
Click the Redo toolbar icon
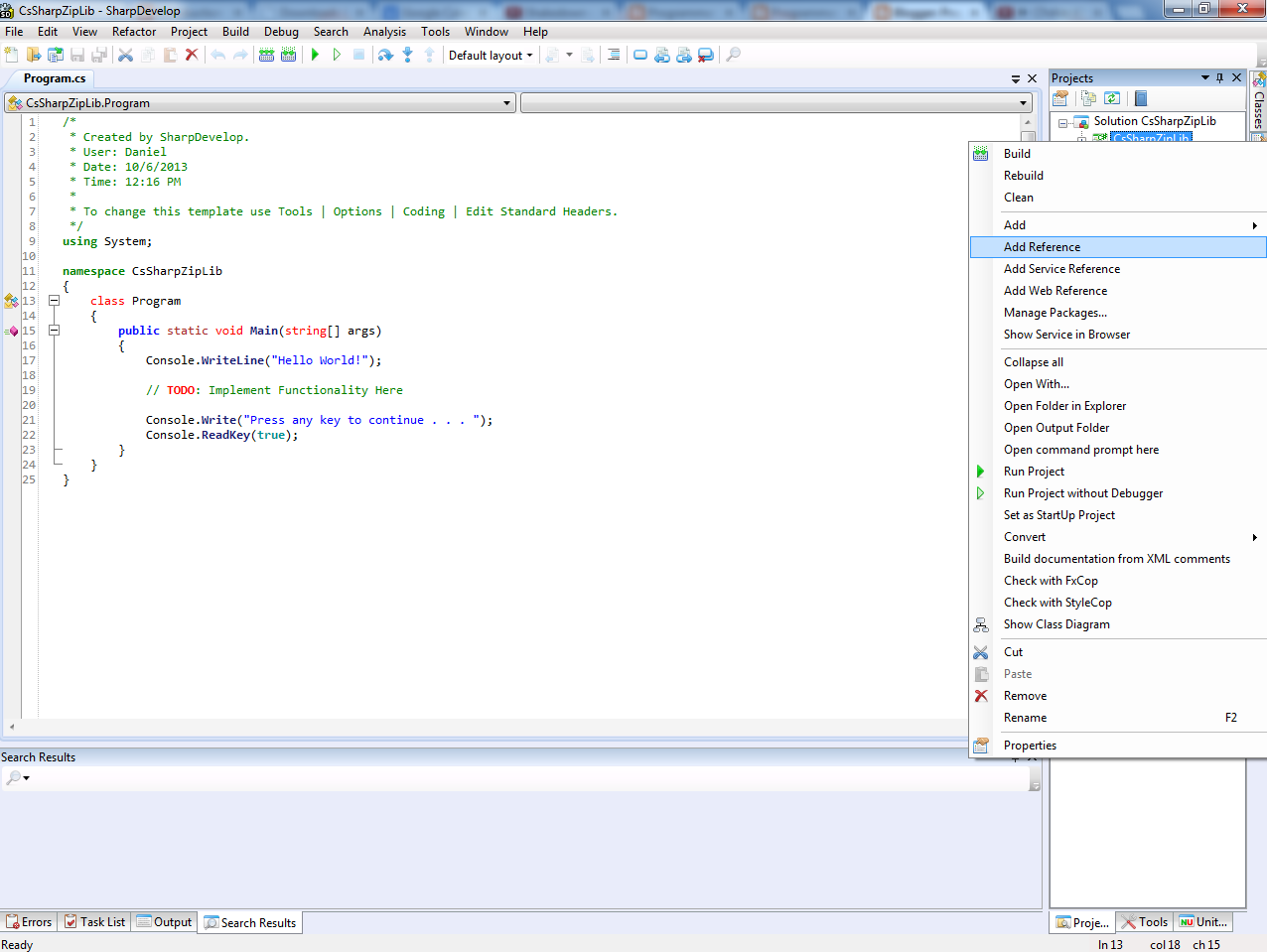click(x=239, y=55)
